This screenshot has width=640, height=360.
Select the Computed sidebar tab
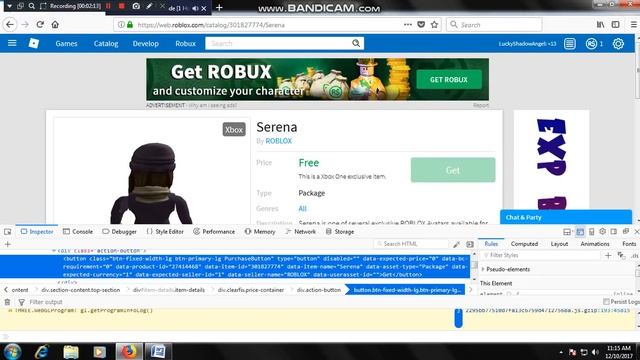(524, 244)
